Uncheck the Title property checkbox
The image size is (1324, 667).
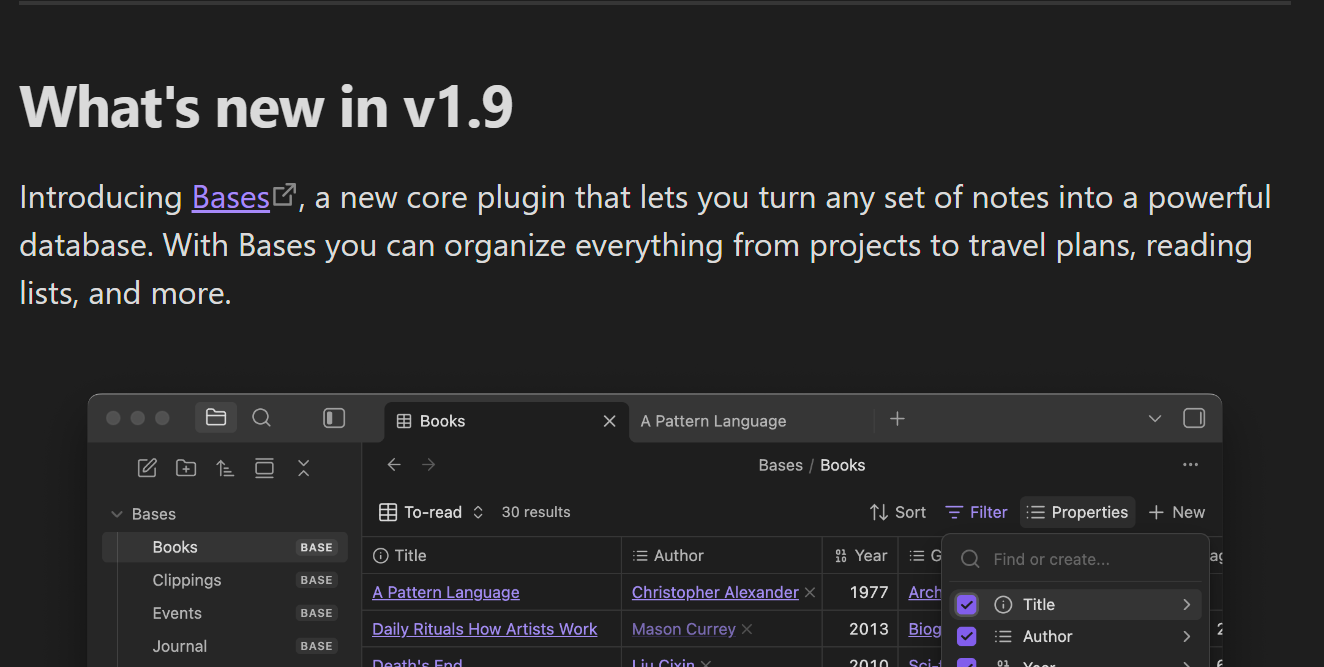(966, 605)
